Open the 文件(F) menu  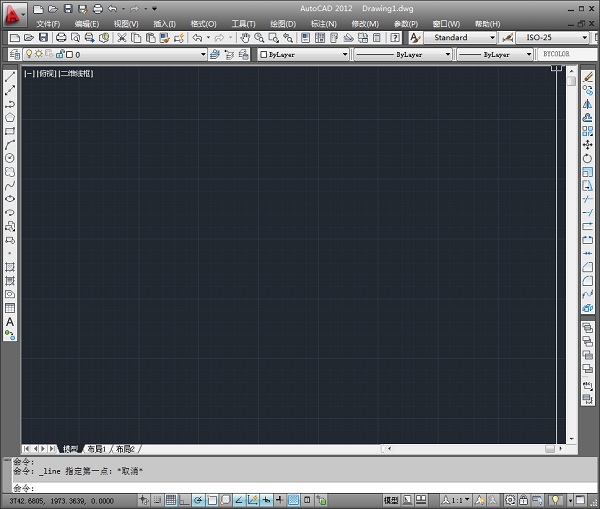click(48, 24)
